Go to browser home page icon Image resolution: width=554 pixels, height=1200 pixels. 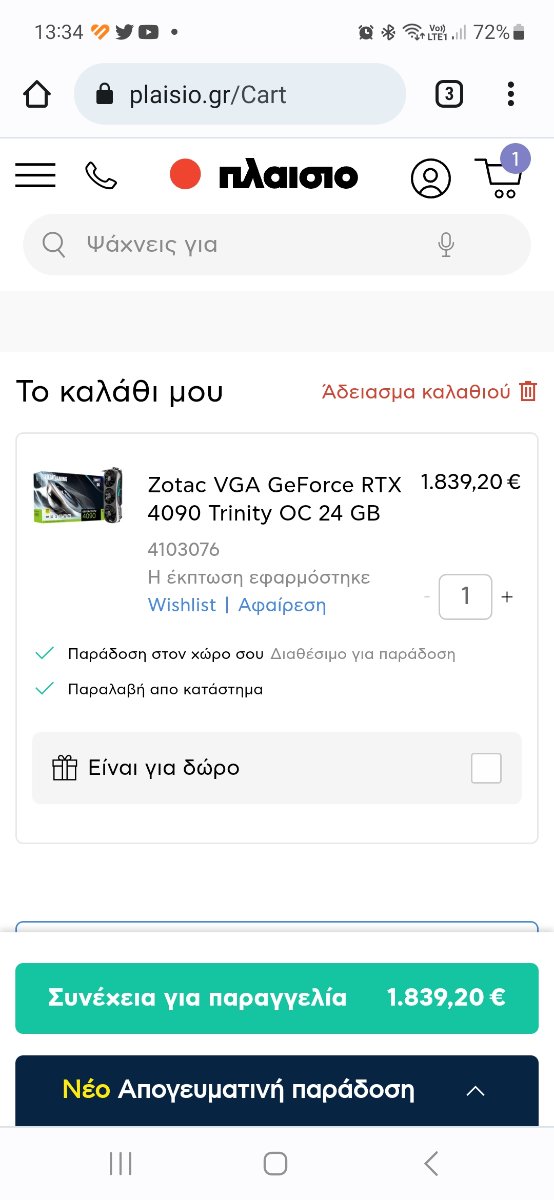37,94
